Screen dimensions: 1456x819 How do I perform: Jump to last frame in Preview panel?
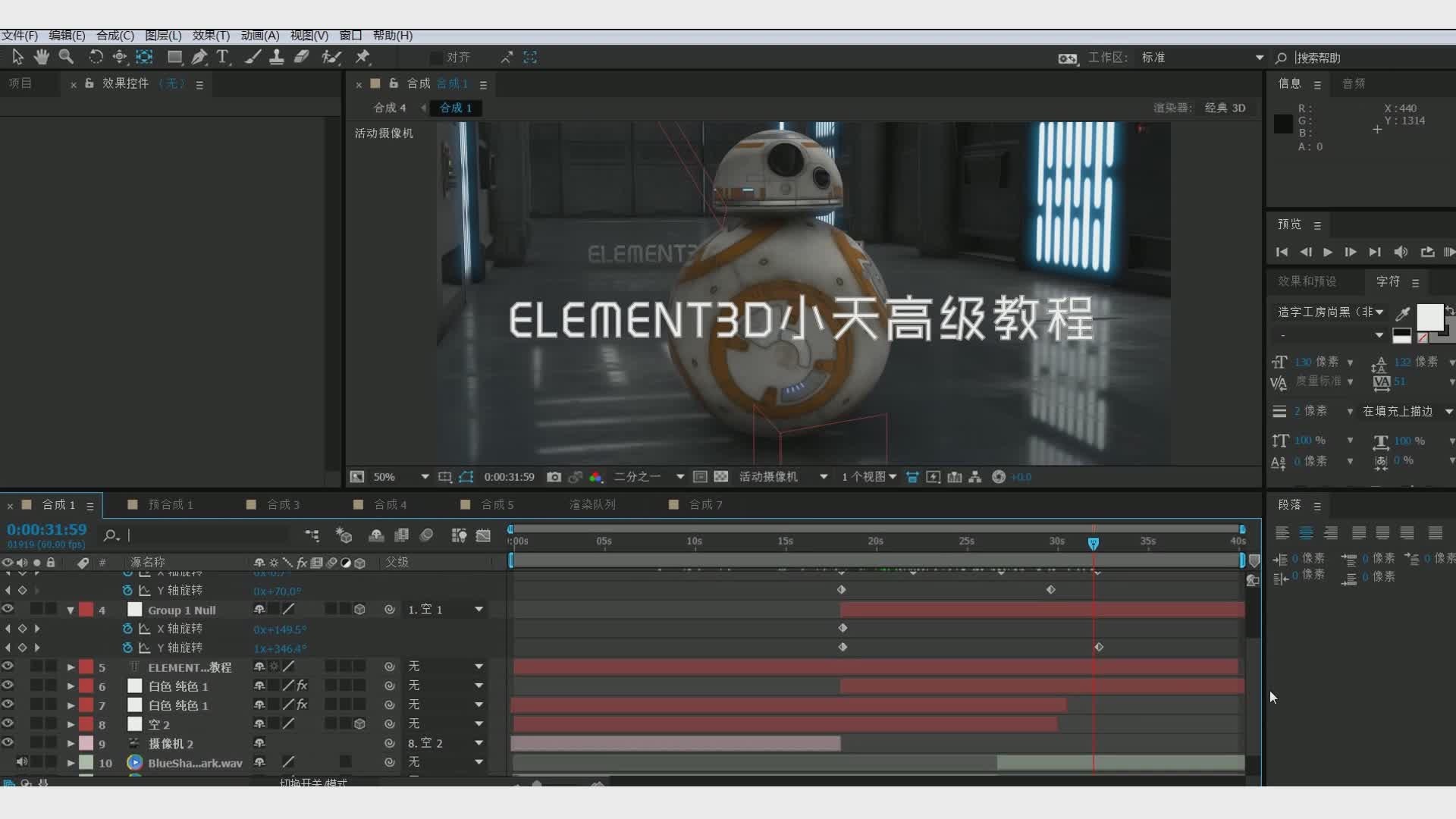(x=1375, y=252)
